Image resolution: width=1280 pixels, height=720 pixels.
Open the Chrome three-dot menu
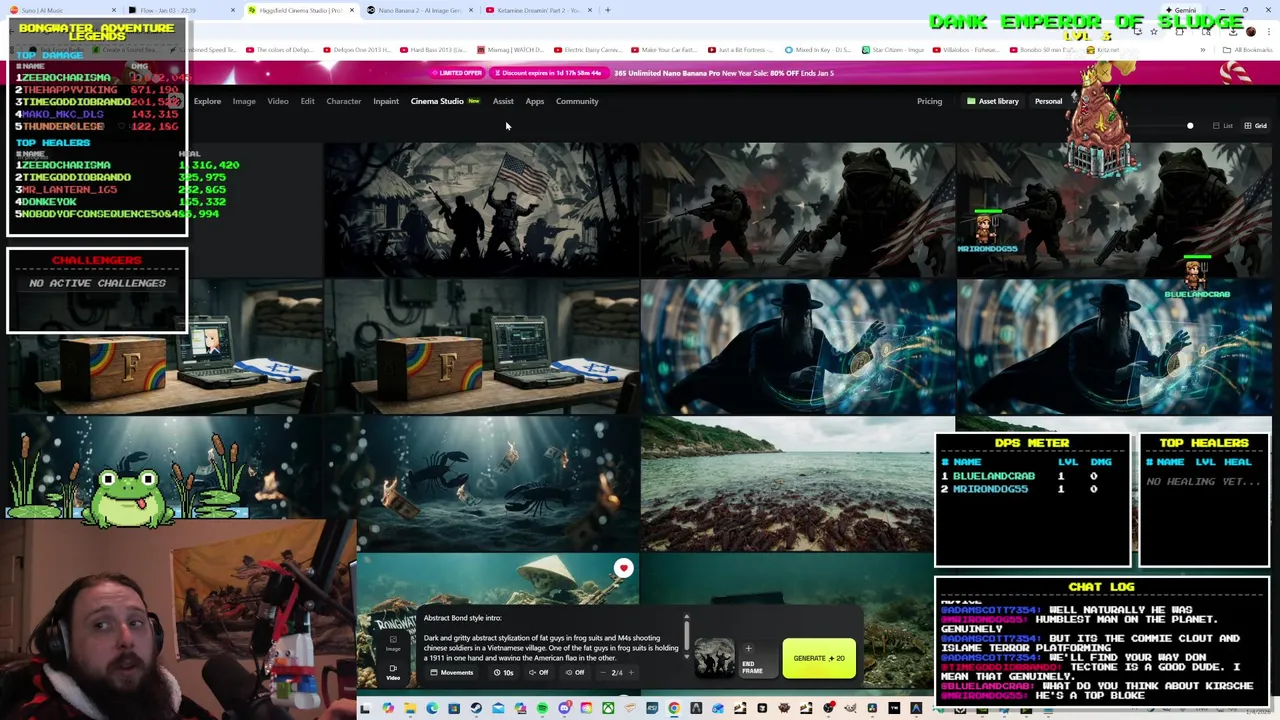(x=1268, y=31)
